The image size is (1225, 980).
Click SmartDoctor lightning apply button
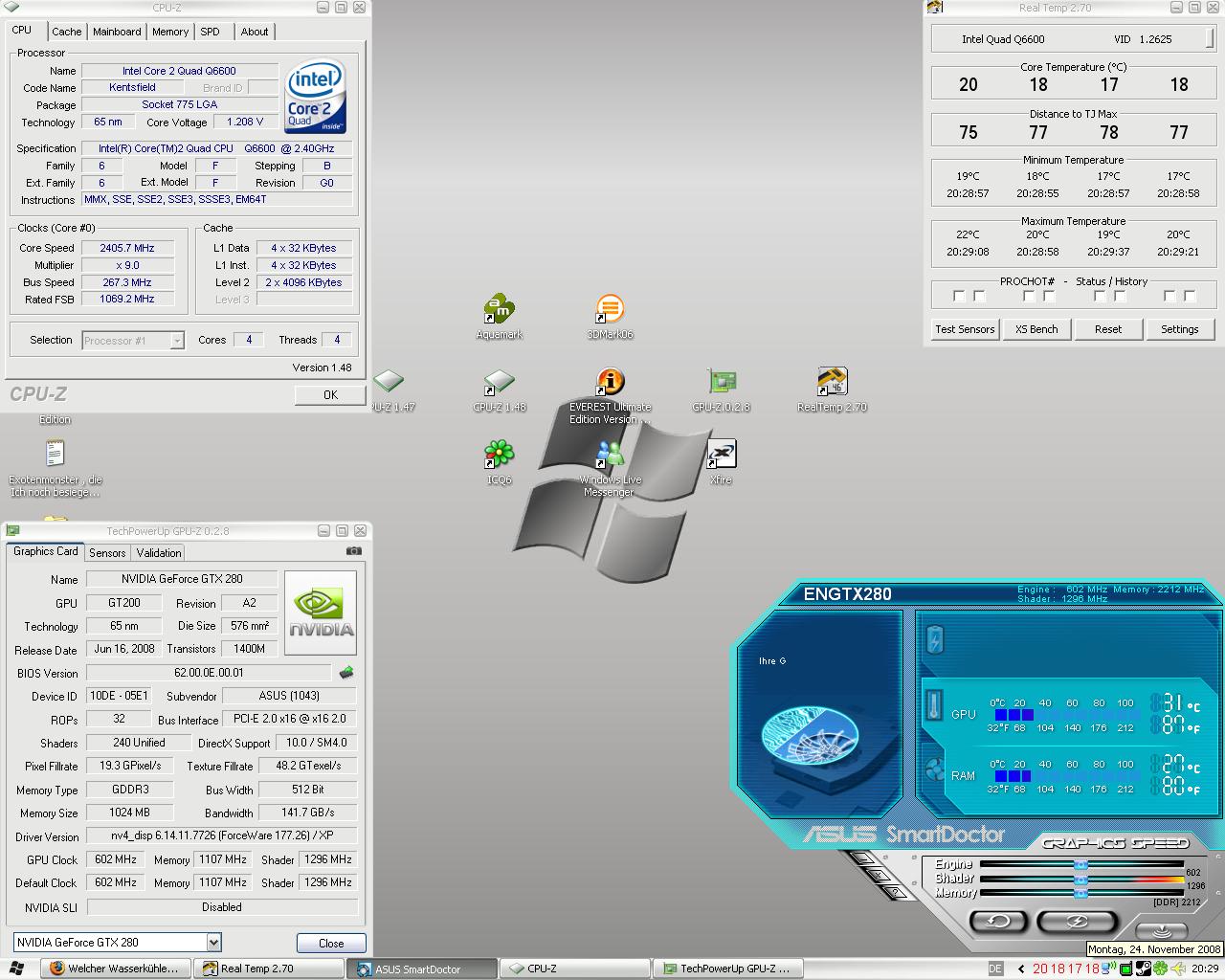(1076, 921)
